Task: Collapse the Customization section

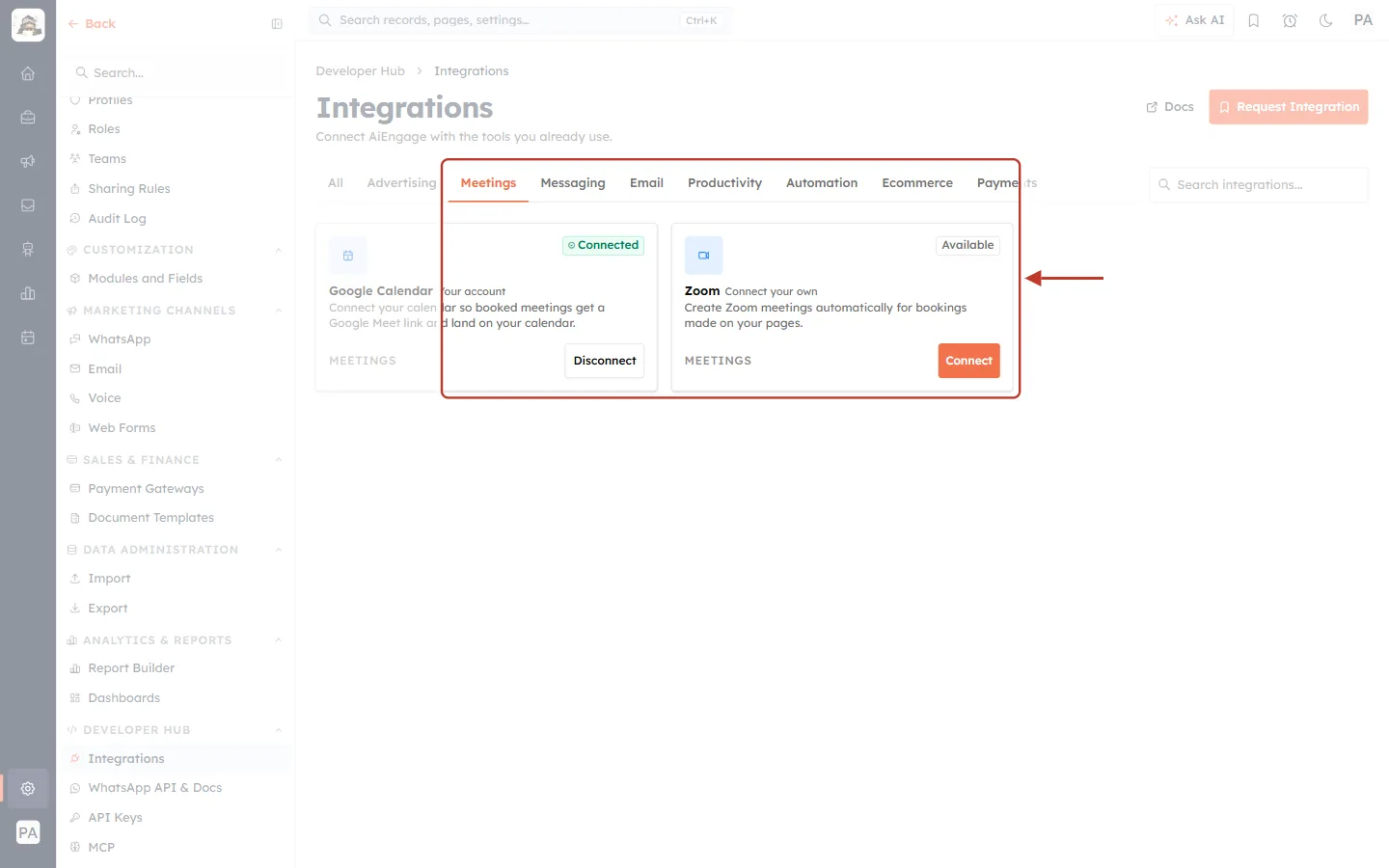Action: 279,250
